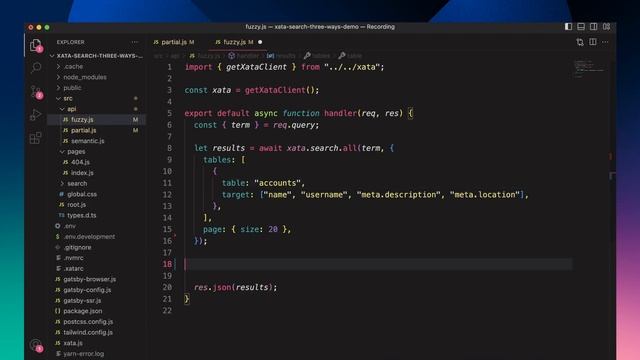Click the size value 20 on line 15
The width and height of the screenshot is (640, 360).
click(x=273, y=229)
